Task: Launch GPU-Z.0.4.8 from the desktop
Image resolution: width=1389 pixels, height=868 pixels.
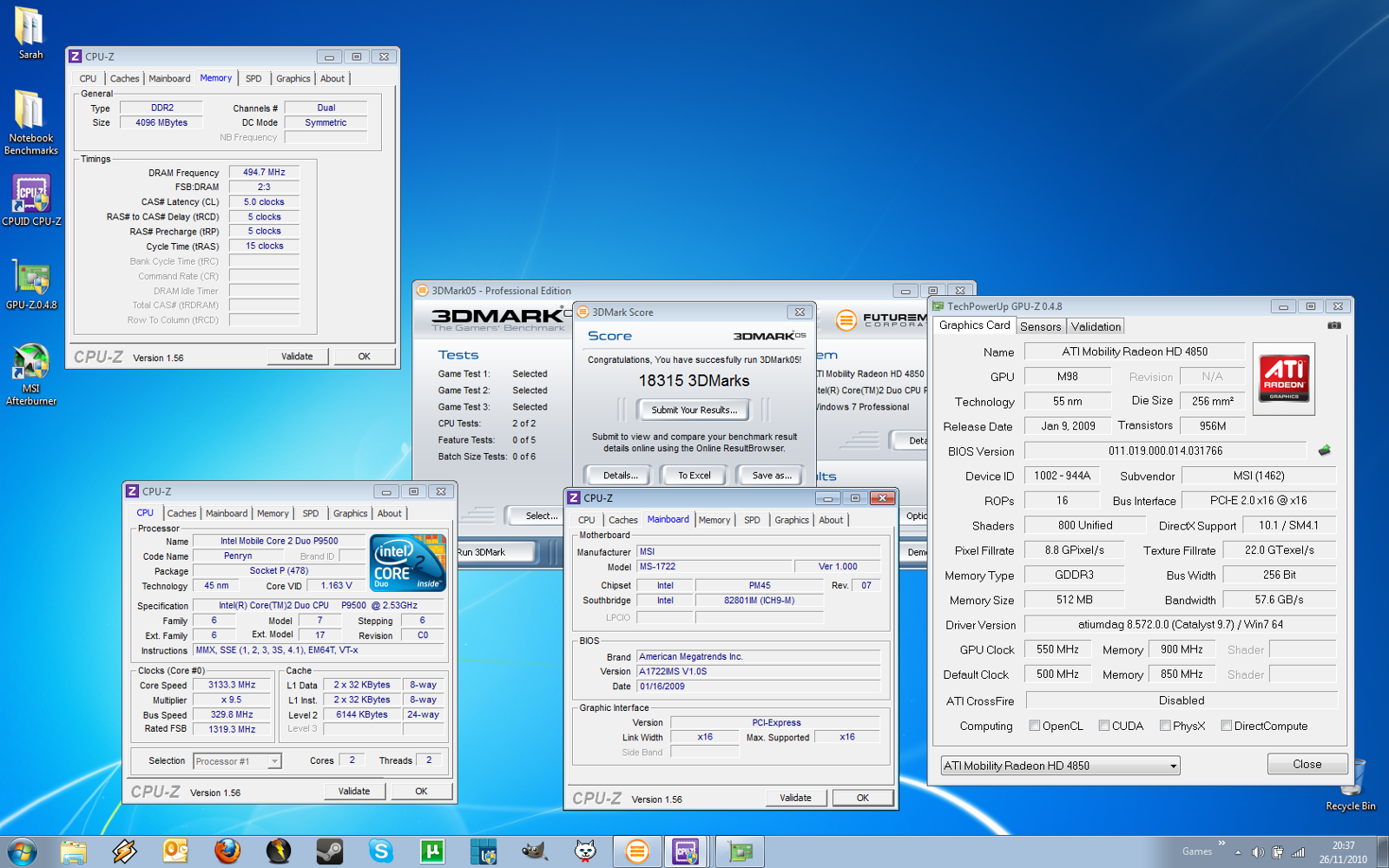Action: [31, 284]
